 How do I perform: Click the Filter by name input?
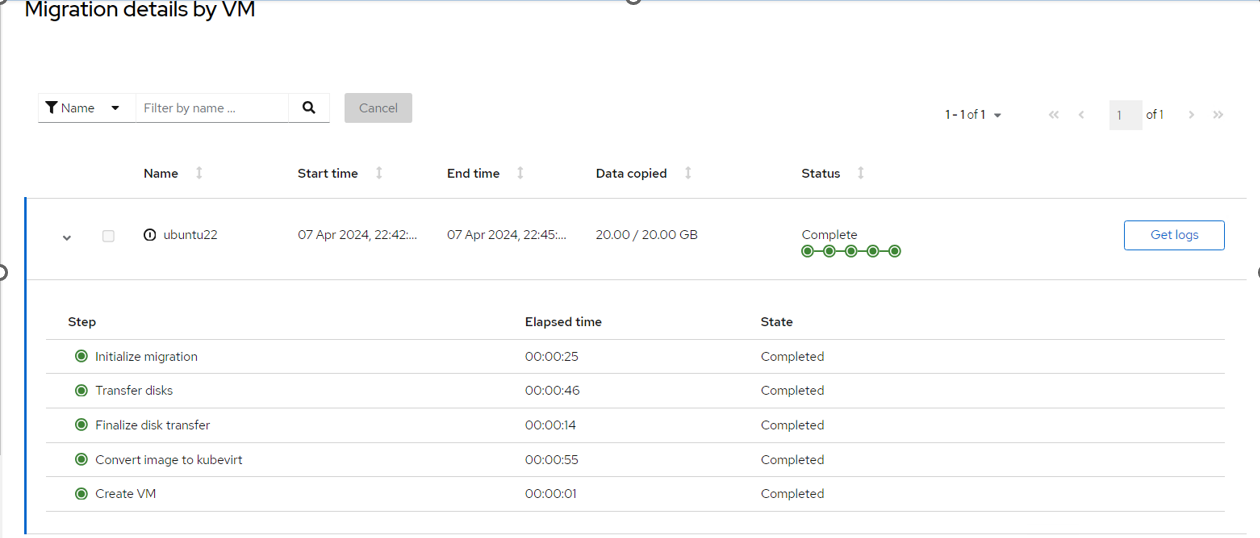(212, 108)
